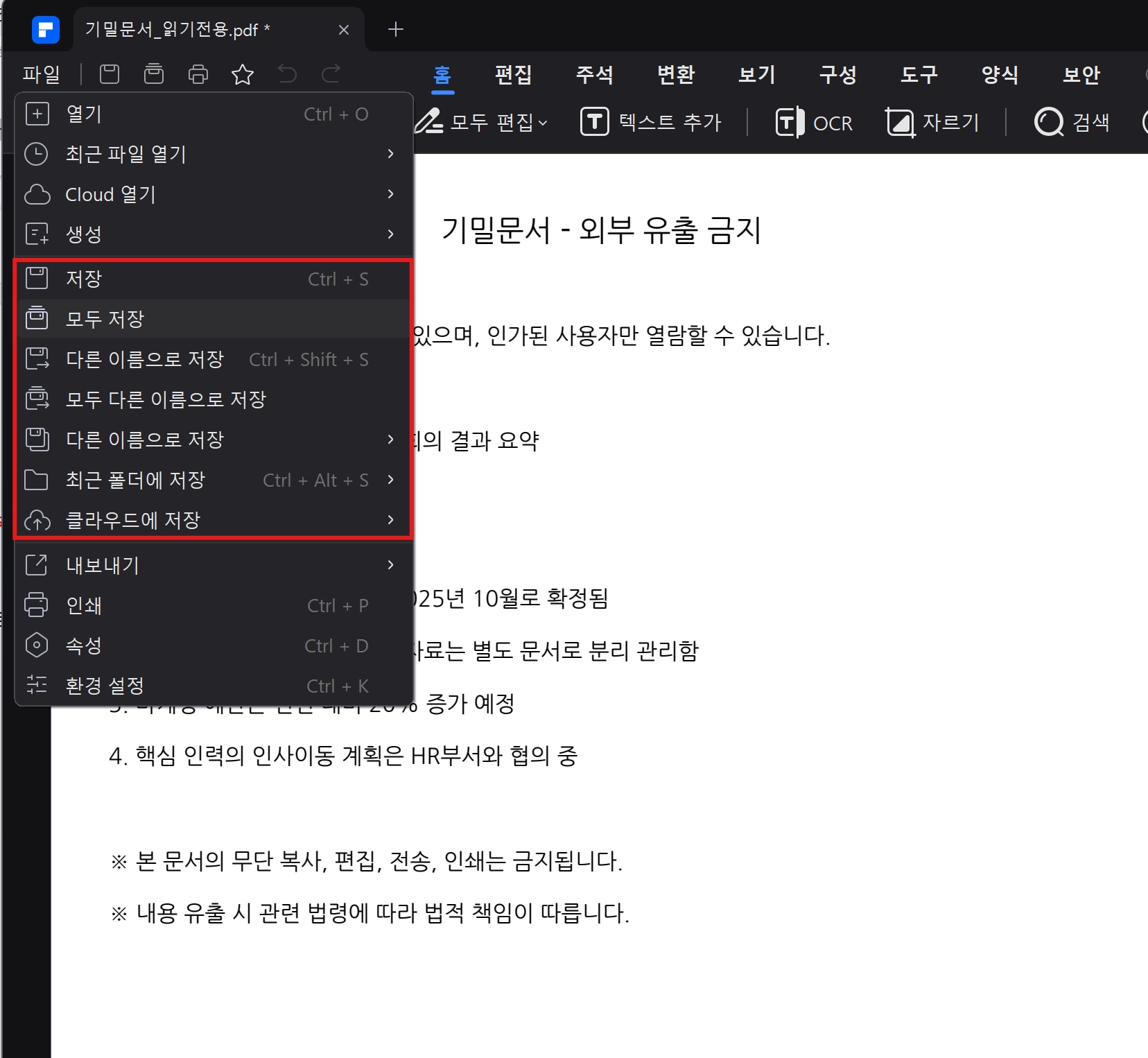This screenshot has width=1148, height=1058.
Task: Switch to the 편집 tab
Action: coord(514,74)
